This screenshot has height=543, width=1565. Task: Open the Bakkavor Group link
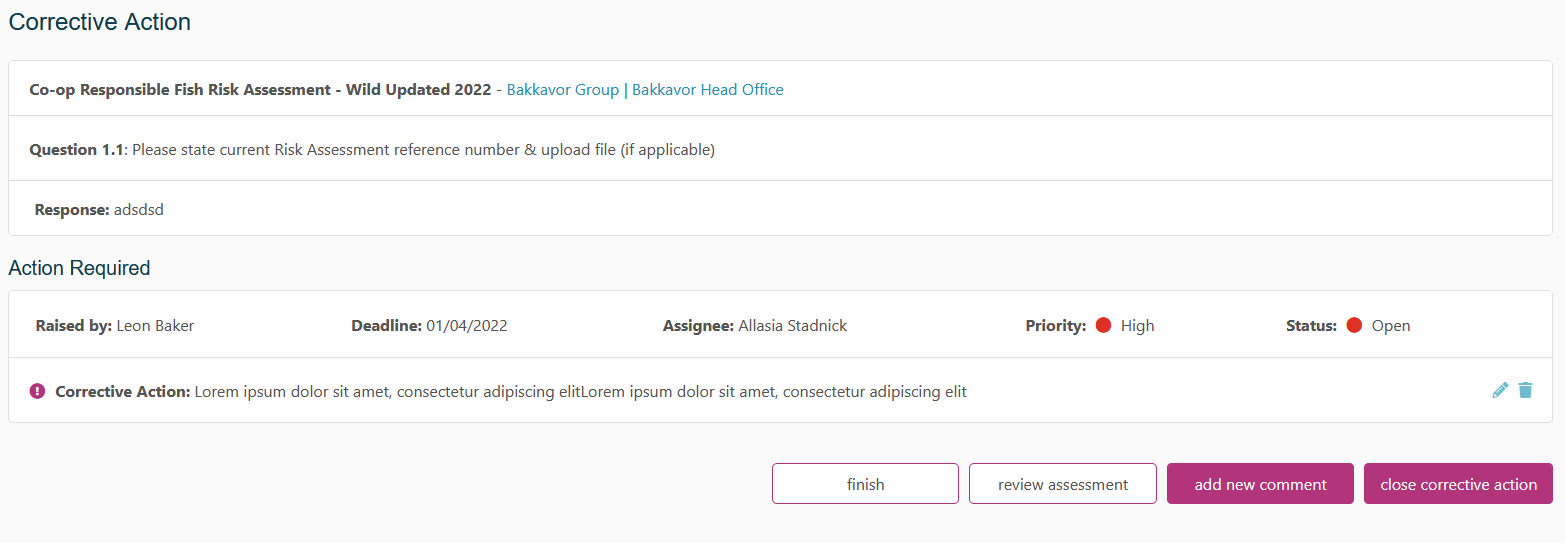pyautogui.click(x=563, y=90)
